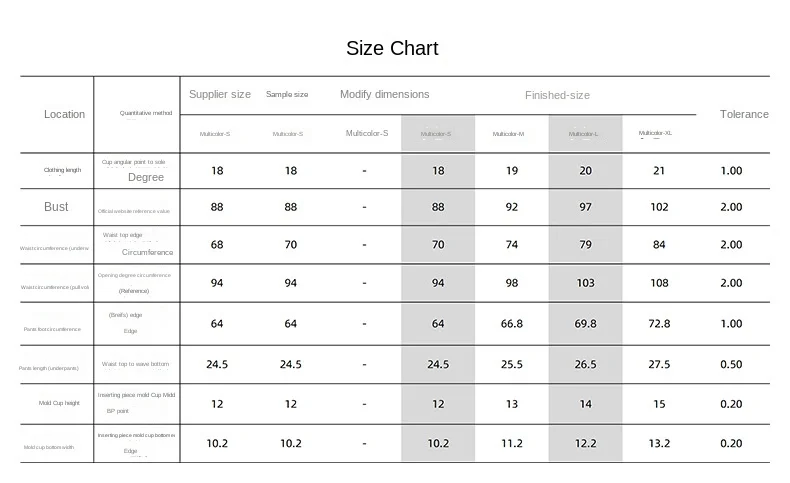Select the highlighted 103 value cell
This screenshot has width=790, height=483.
pyautogui.click(x=586, y=283)
